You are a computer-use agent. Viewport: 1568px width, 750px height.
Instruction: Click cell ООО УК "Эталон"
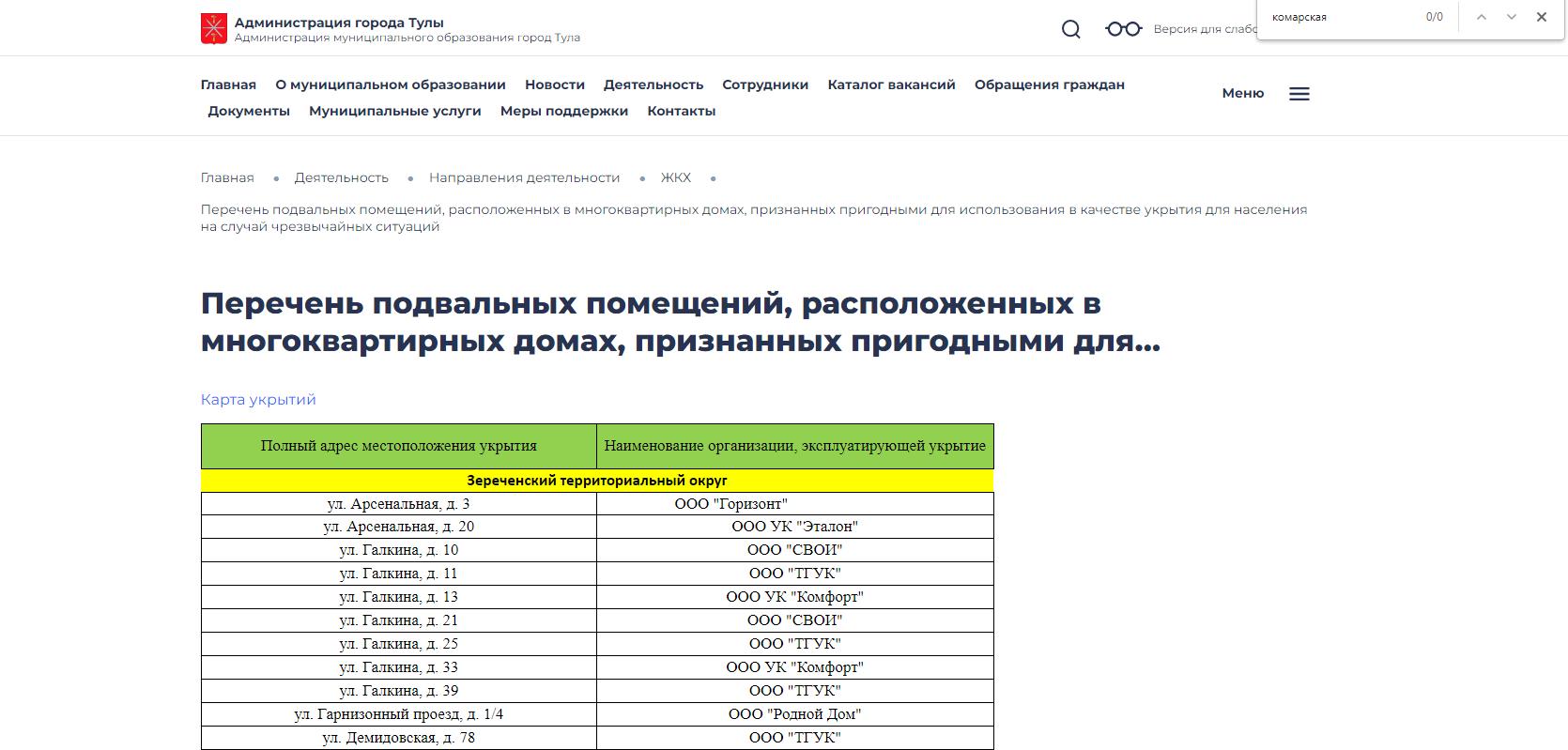click(x=795, y=527)
